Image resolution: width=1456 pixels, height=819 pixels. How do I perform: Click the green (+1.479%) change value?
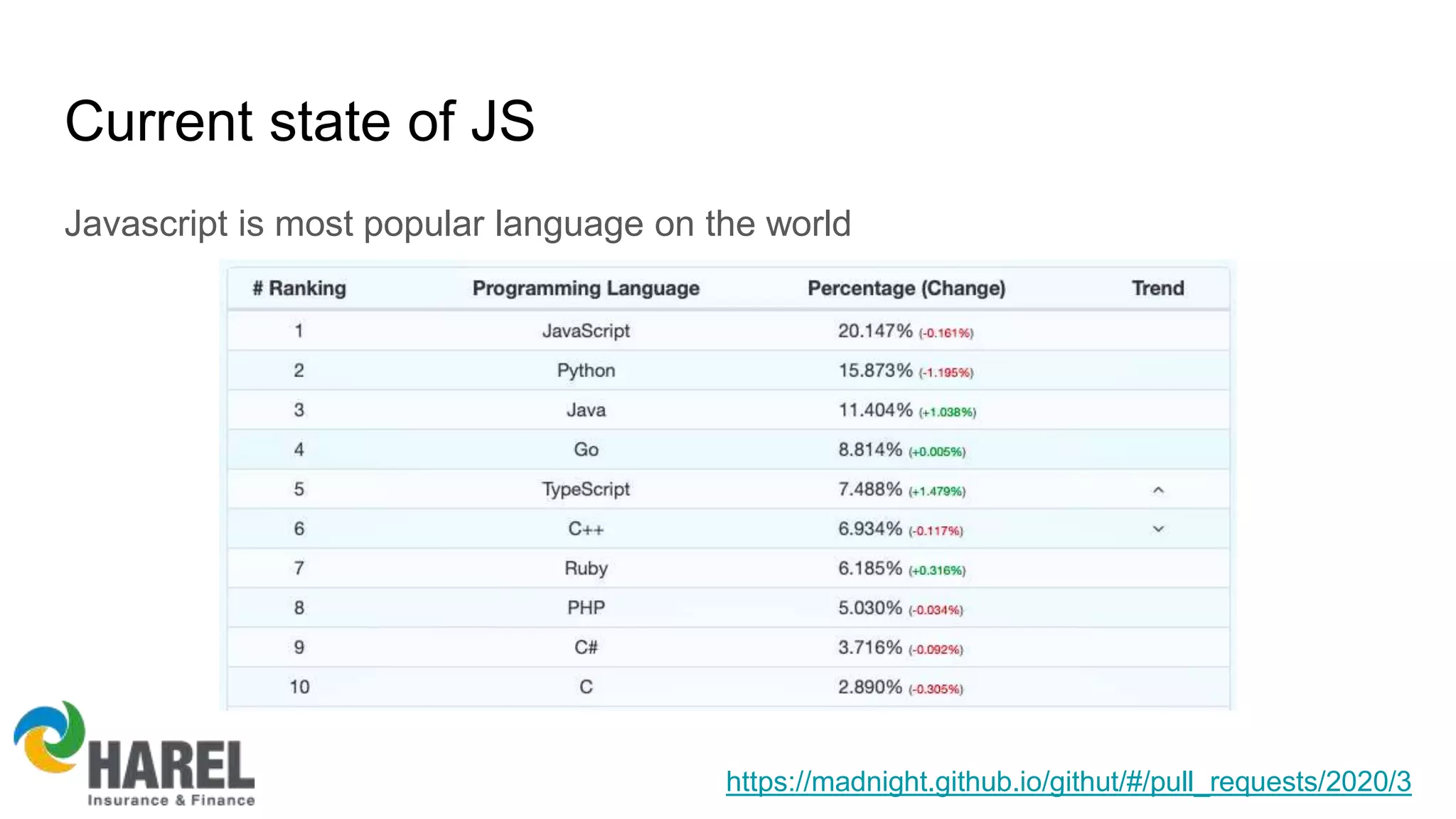[x=937, y=491]
